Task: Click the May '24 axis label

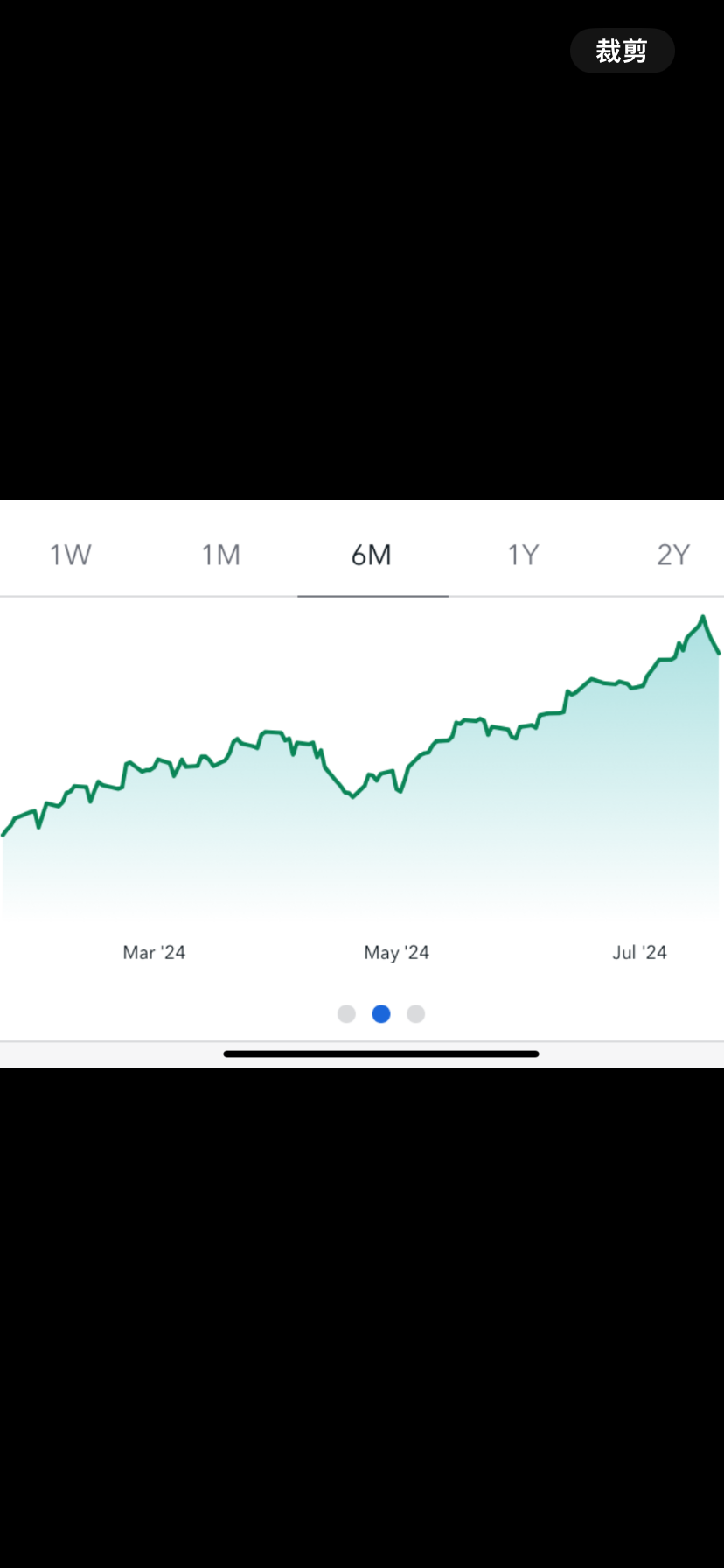Action: pos(396,952)
